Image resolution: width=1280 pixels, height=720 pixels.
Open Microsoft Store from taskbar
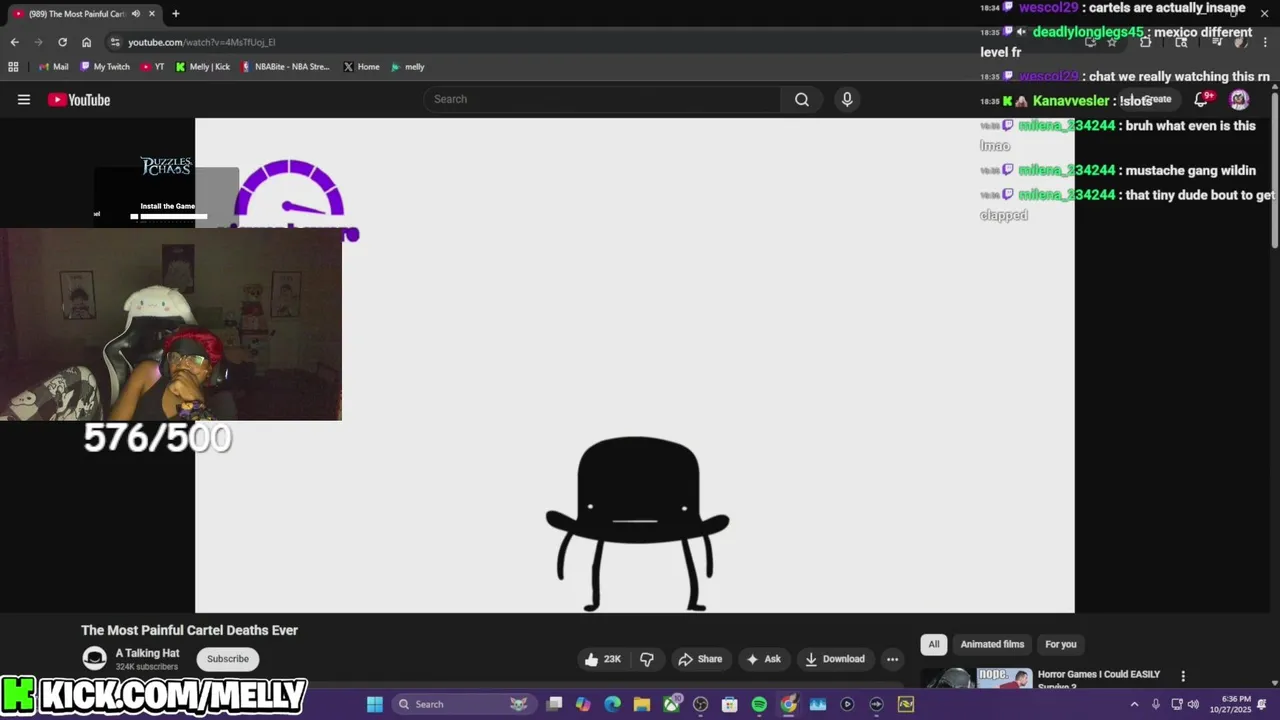tap(730, 704)
